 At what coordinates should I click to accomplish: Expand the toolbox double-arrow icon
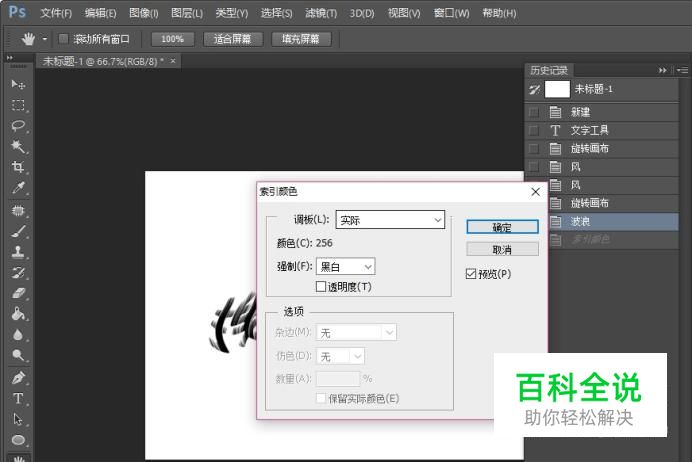pos(10,57)
